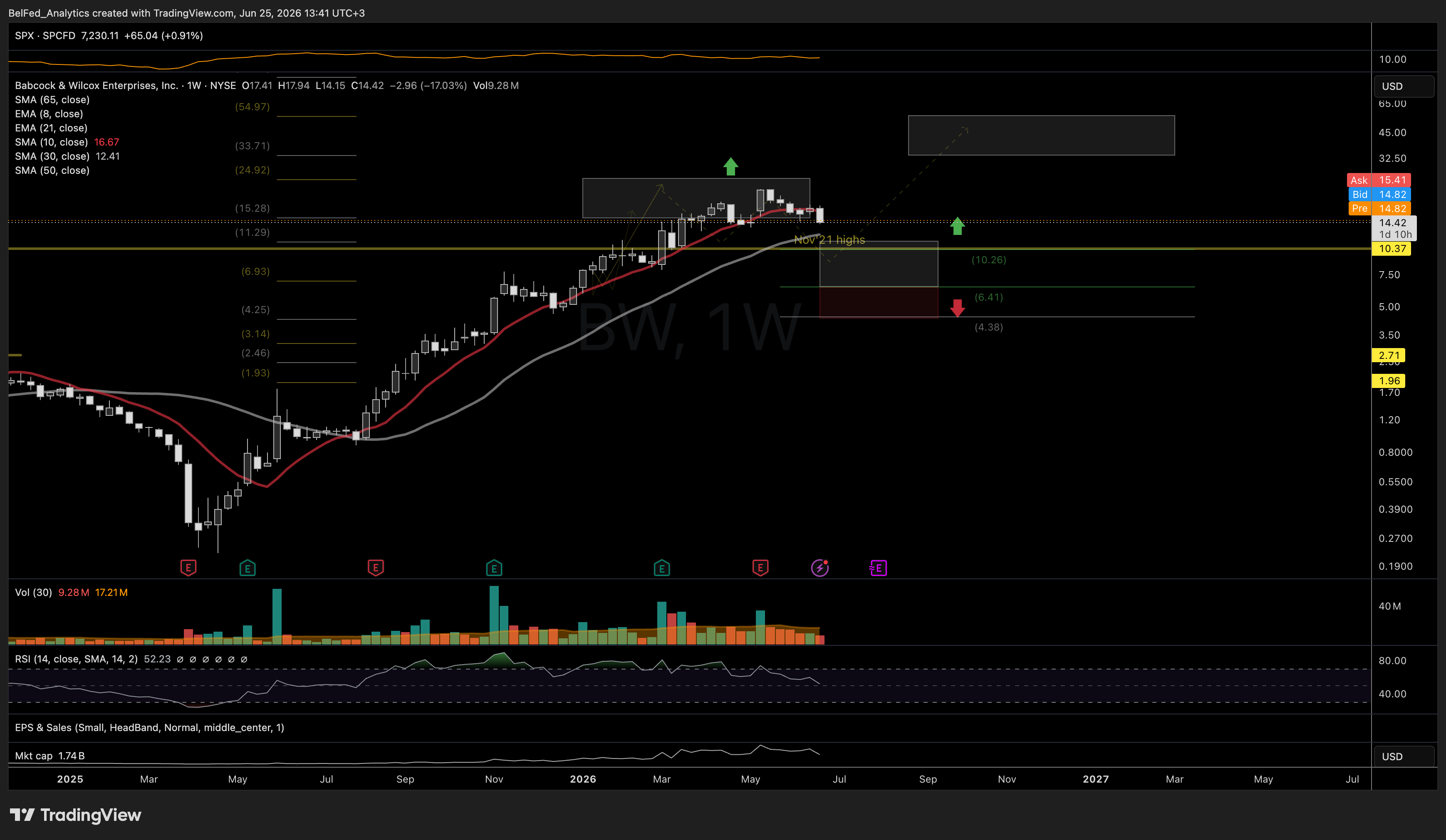Screen dimensions: 1446x840
Task: Select the SMA (50, close) indicator legend
Action: (x=52, y=170)
